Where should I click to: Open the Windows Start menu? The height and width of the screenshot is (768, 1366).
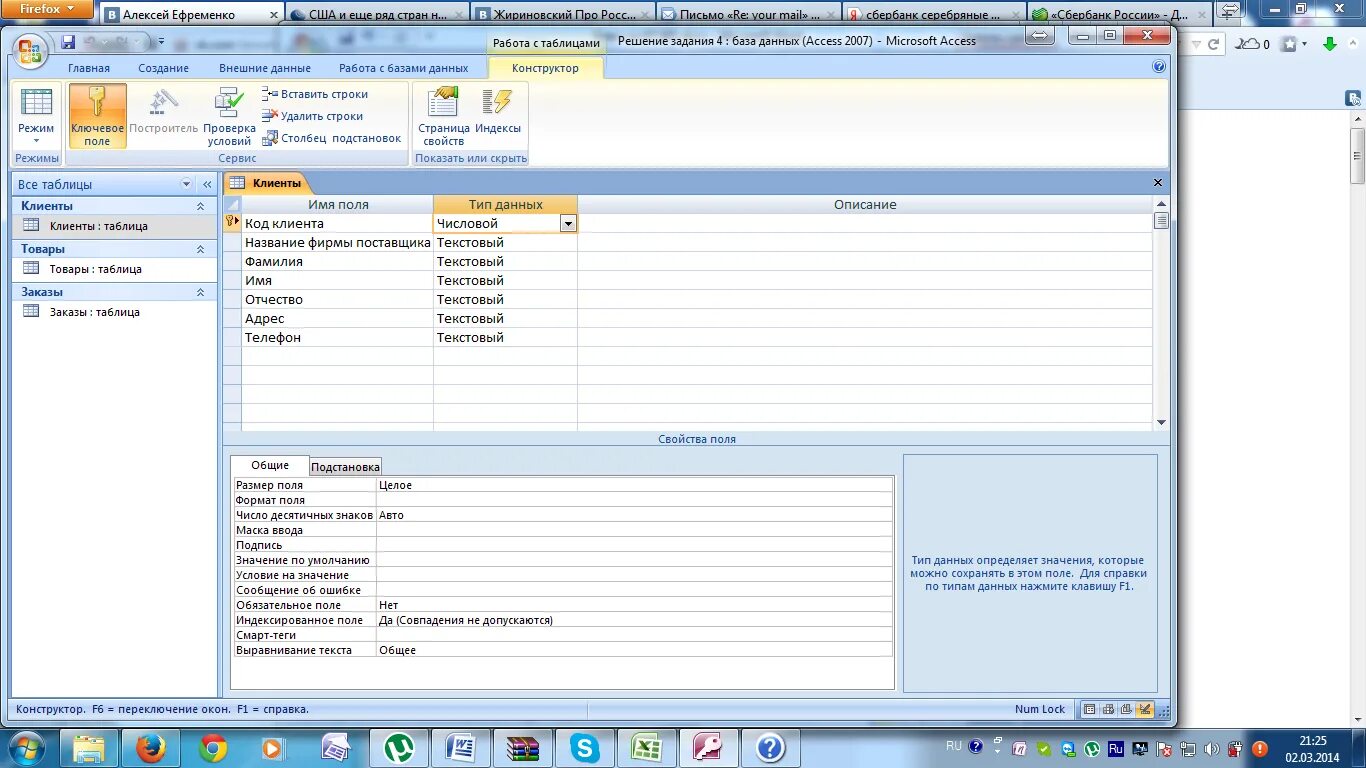click(x=26, y=747)
